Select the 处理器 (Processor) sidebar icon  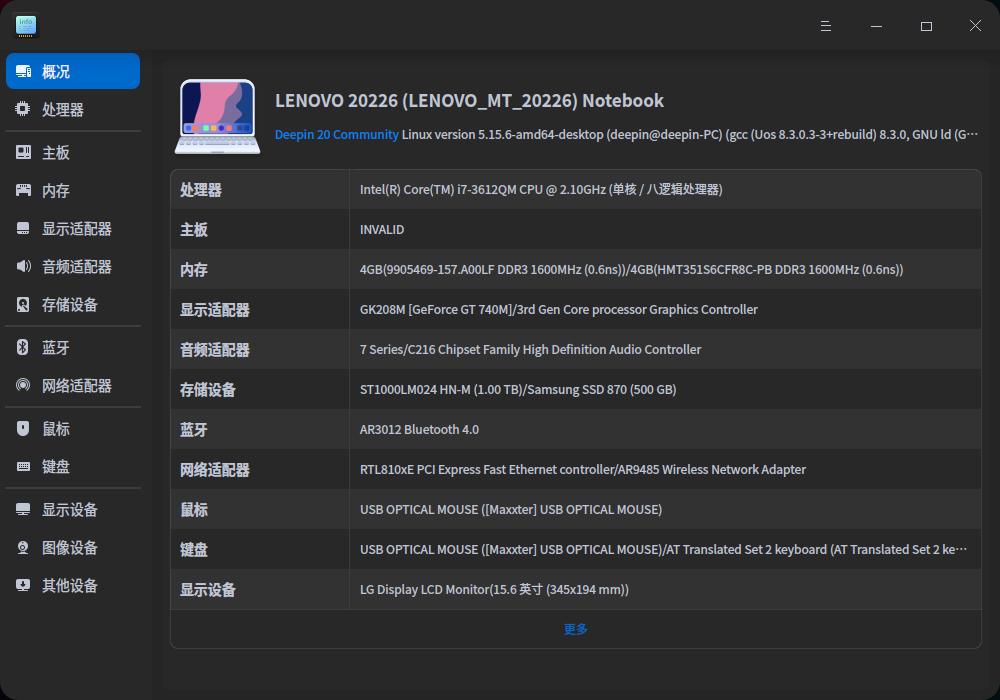pos(22,109)
